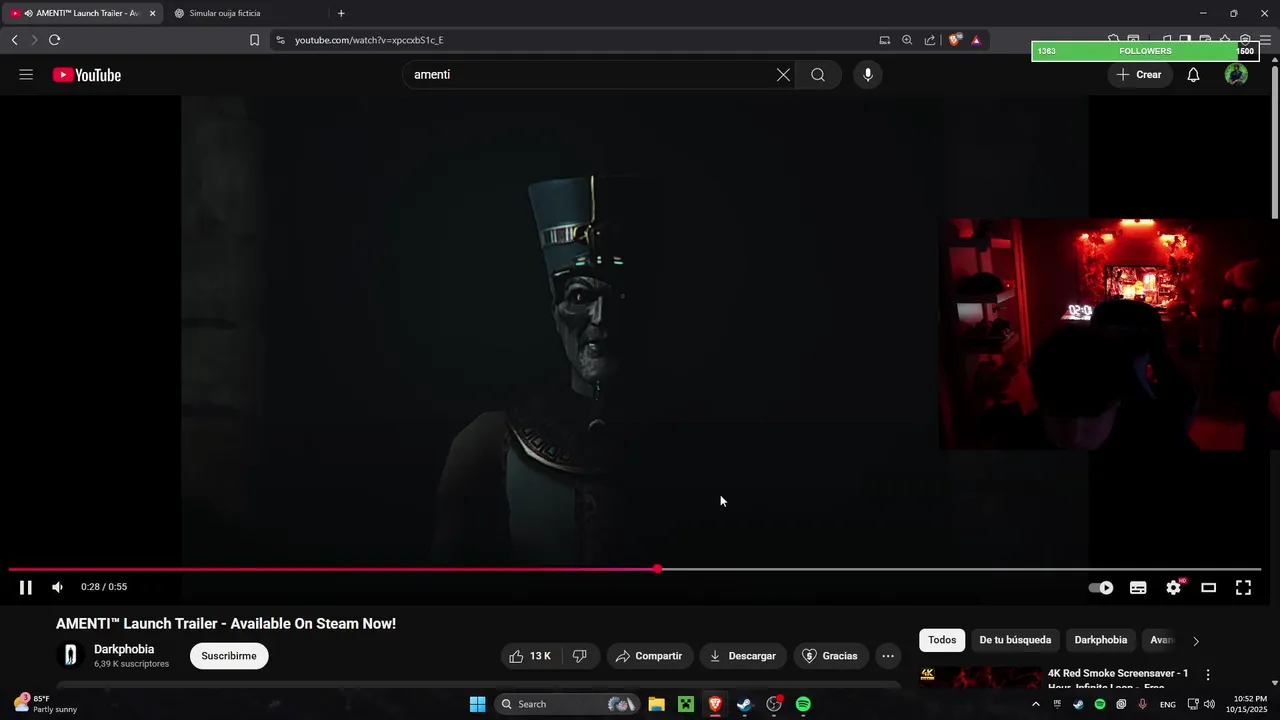Open 4K Red Smoke Screensaver thumbnail

pyautogui.click(x=981, y=678)
